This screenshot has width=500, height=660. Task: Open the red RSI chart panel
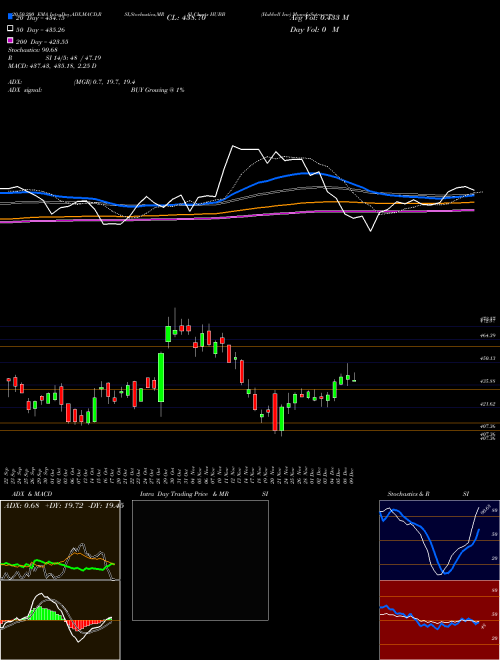point(439,620)
